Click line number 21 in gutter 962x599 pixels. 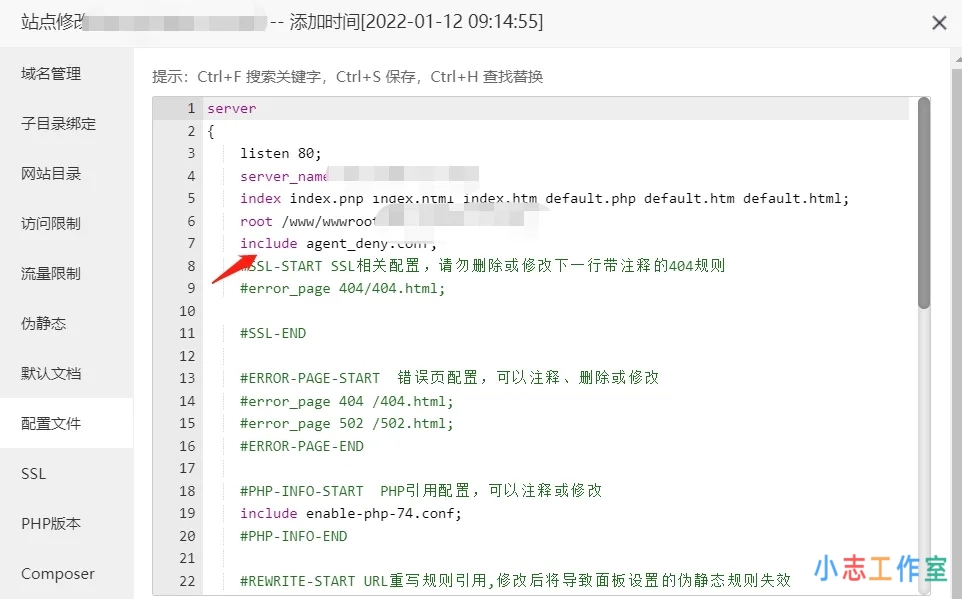point(187,558)
